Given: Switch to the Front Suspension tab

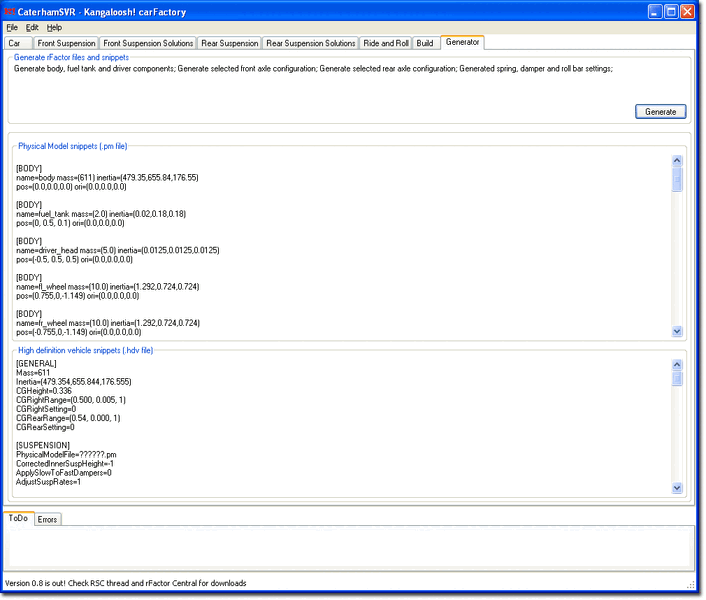Looking at the screenshot, I should 66,43.
